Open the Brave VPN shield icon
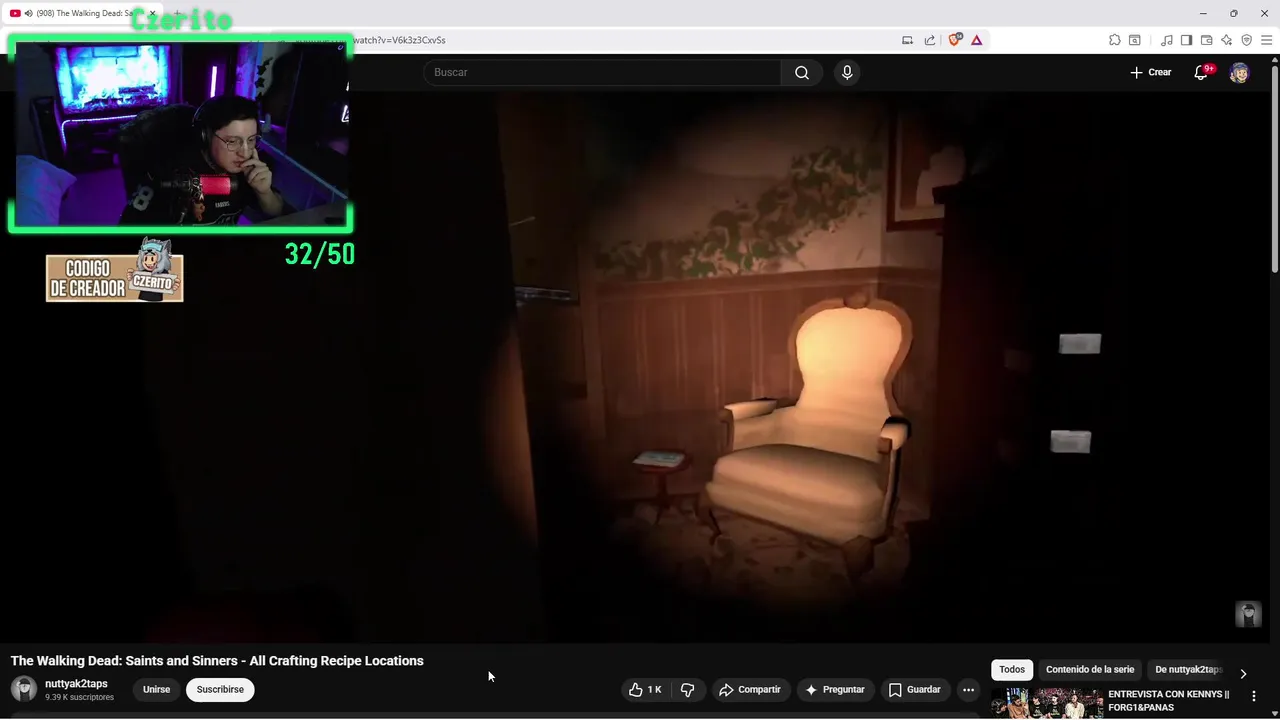The height and width of the screenshot is (720, 1280). click(1246, 40)
